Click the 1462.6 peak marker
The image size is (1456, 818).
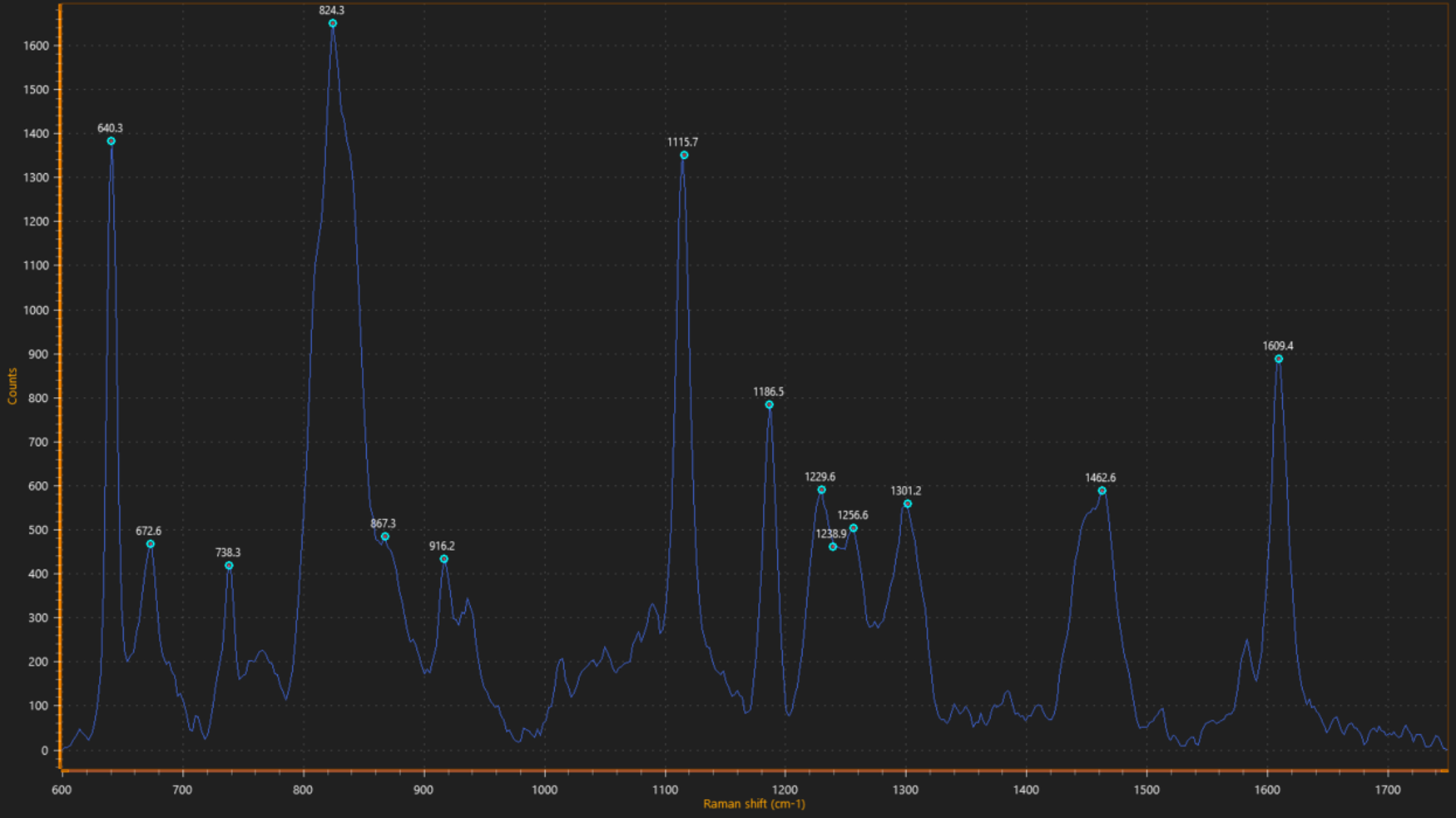click(x=1102, y=491)
